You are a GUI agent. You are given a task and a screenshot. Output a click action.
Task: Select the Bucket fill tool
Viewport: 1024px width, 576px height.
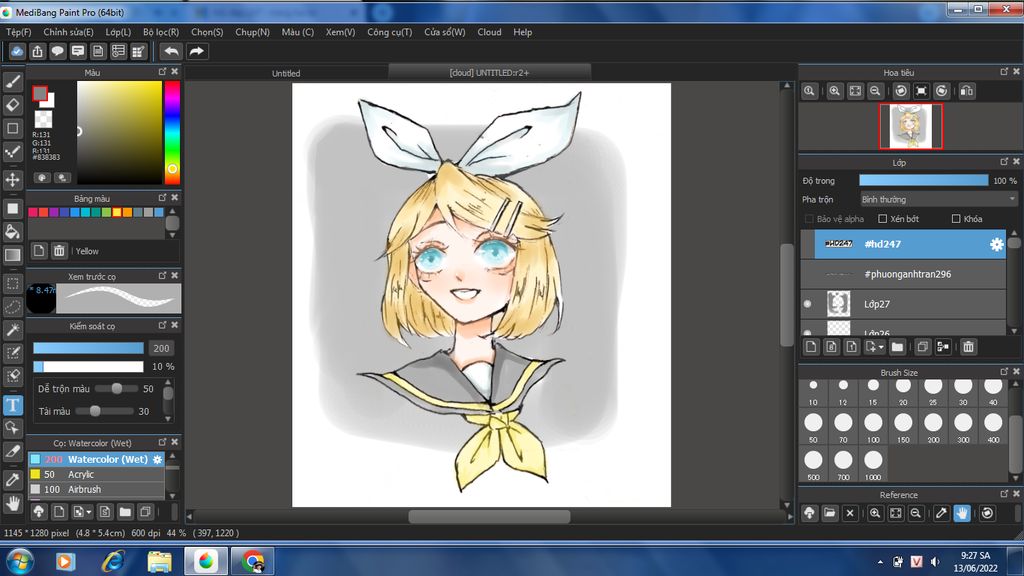point(12,231)
